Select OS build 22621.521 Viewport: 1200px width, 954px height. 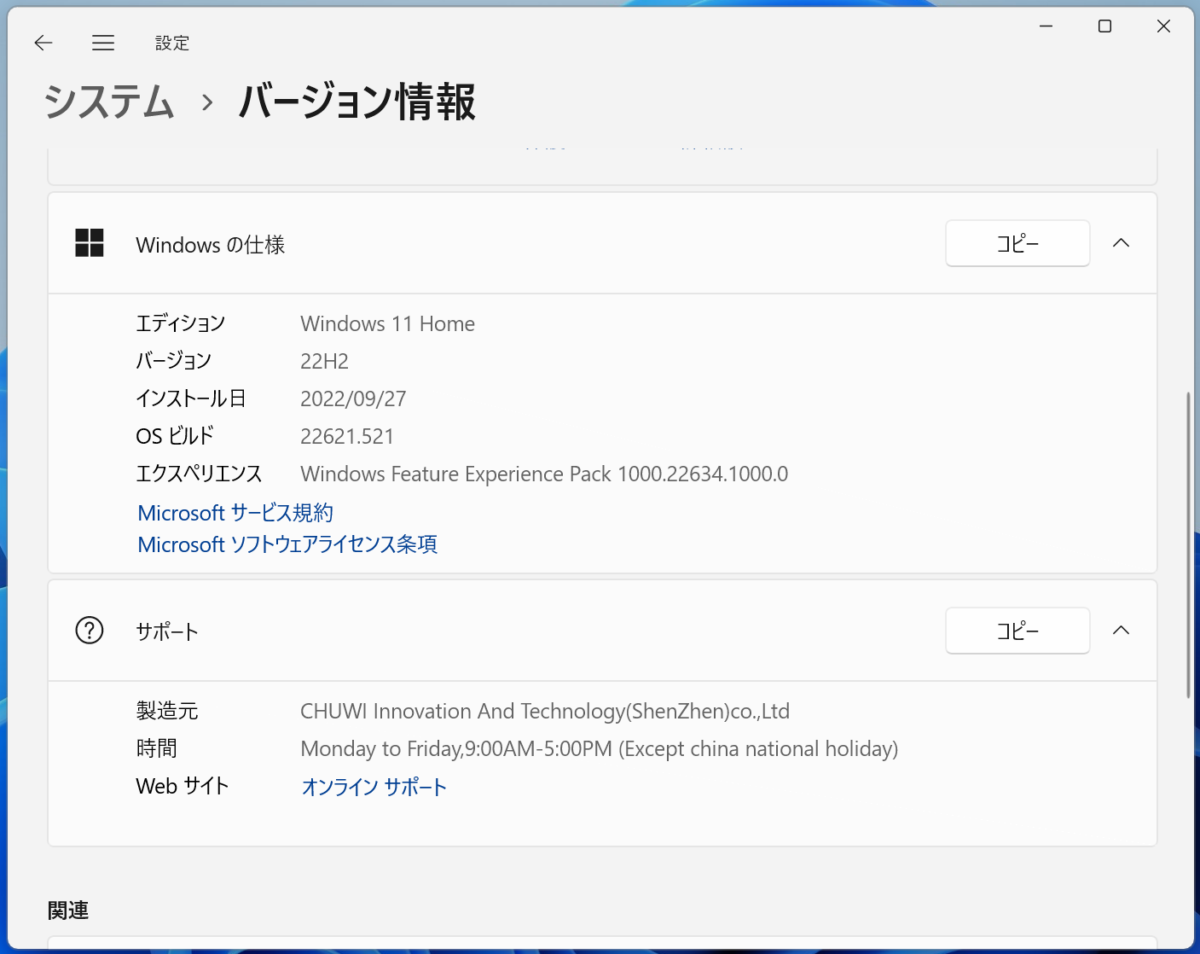[347, 436]
